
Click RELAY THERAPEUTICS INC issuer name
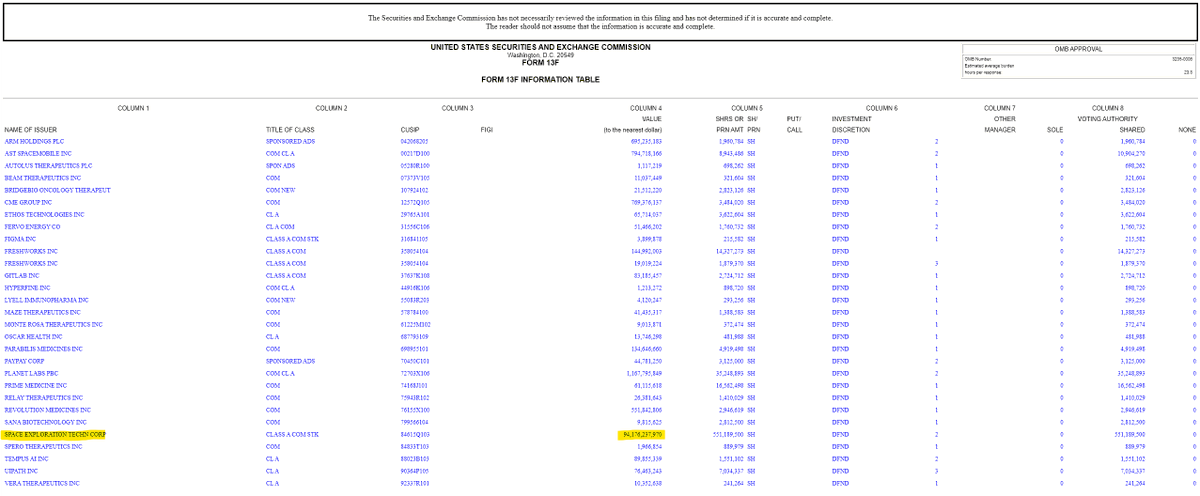[x=42, y=398]
